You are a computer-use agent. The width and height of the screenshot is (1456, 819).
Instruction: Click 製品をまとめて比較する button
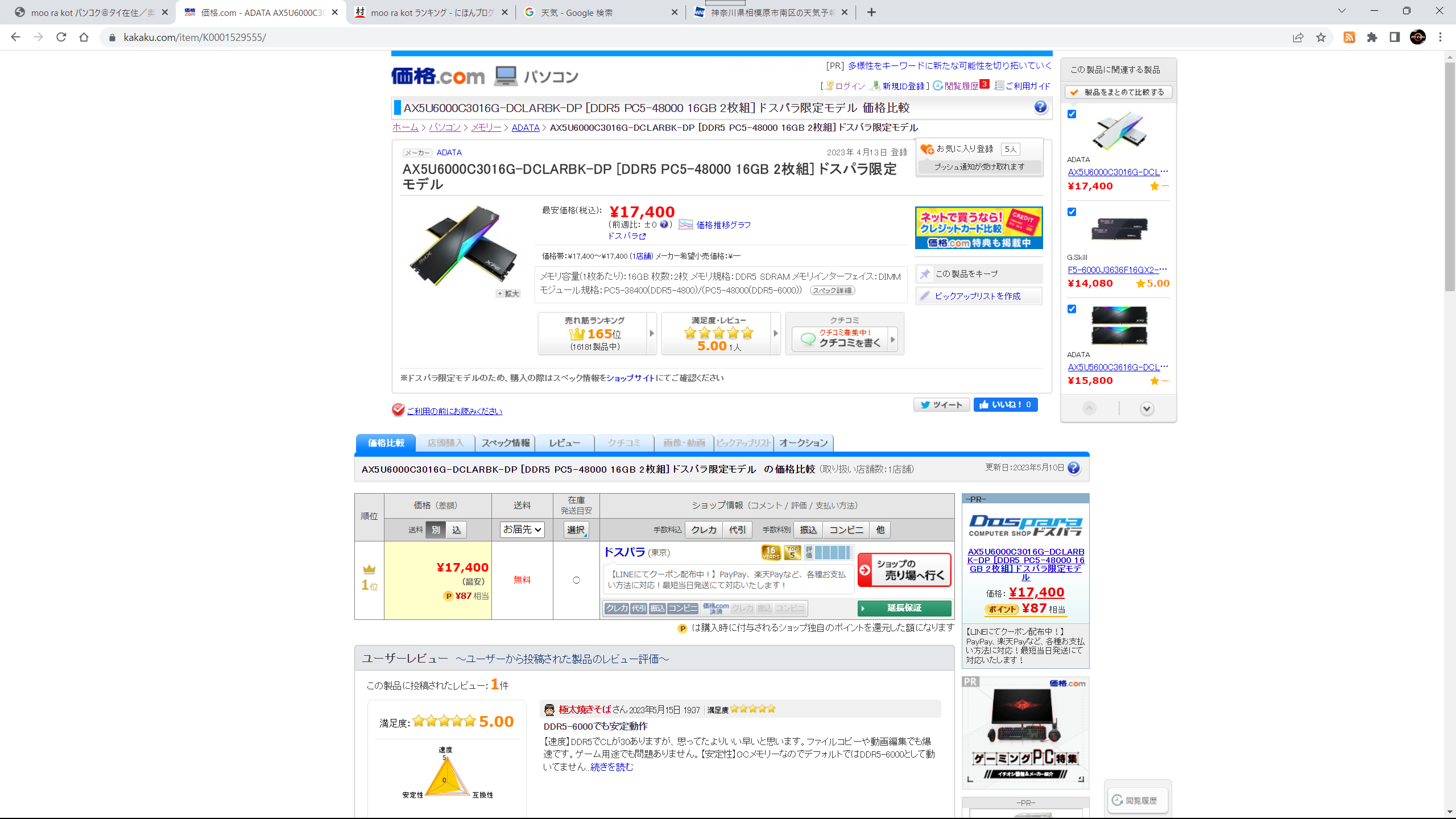pos(1118,92)
